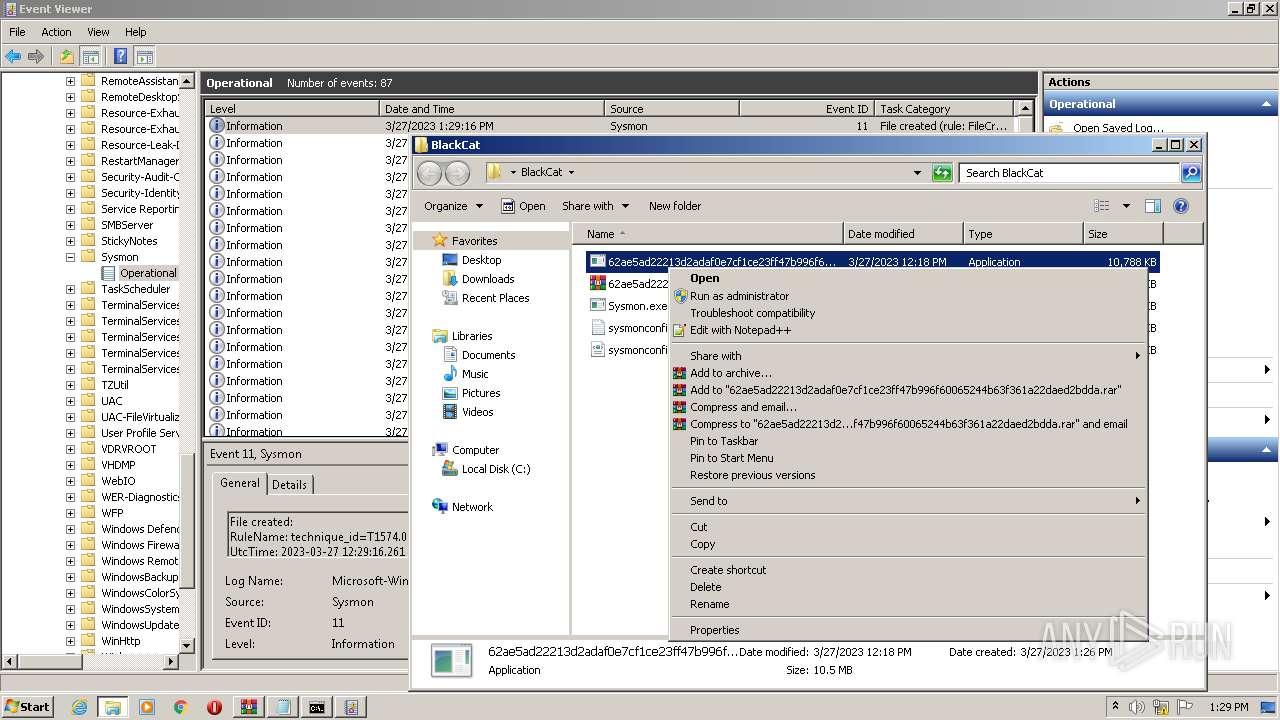
Task: Open the view options dropdown arrow
Action: (x=1125, y=206)
